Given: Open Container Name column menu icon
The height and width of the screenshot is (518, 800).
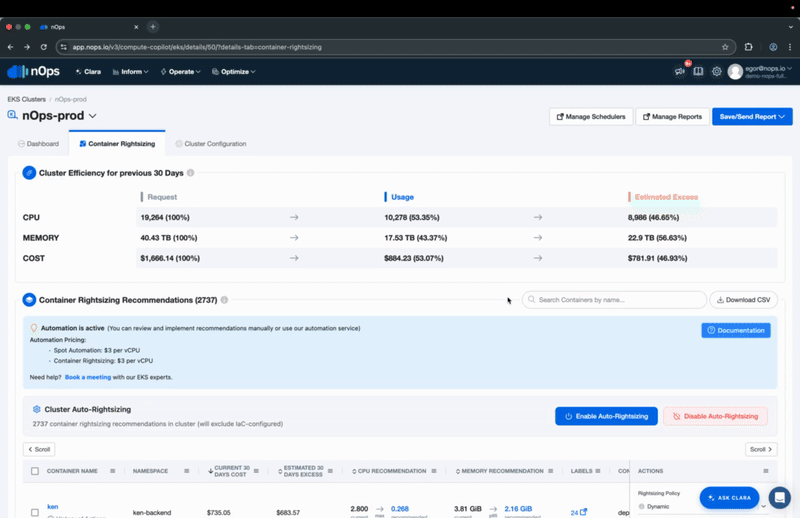Looking at the screenshot, I should (112, 471).
